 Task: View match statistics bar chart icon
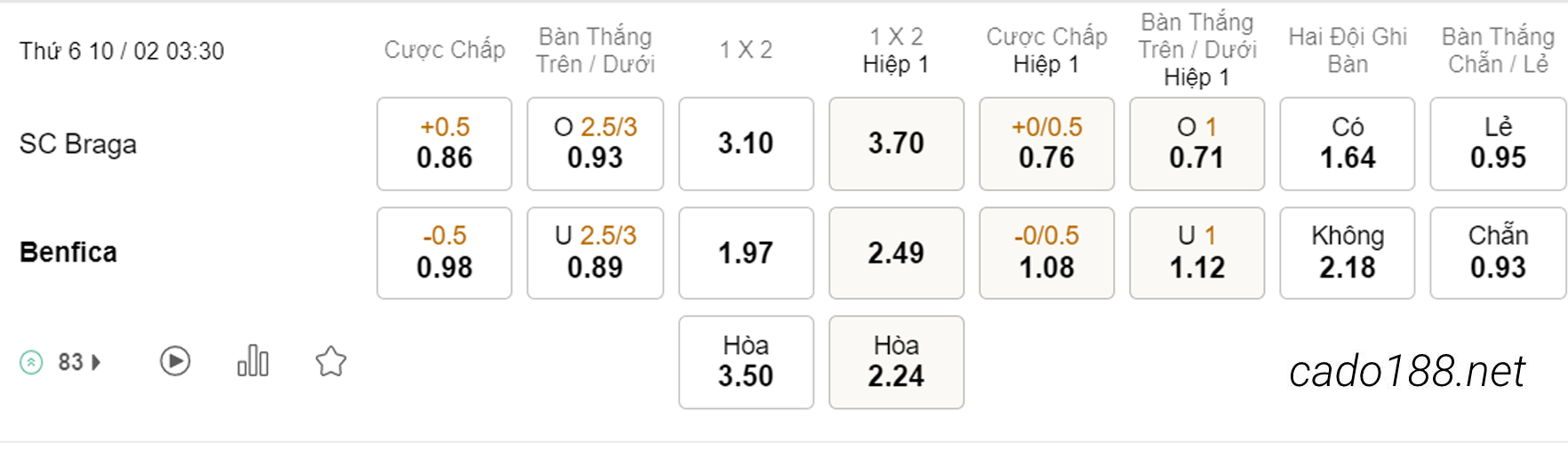[x=252, y=360]
